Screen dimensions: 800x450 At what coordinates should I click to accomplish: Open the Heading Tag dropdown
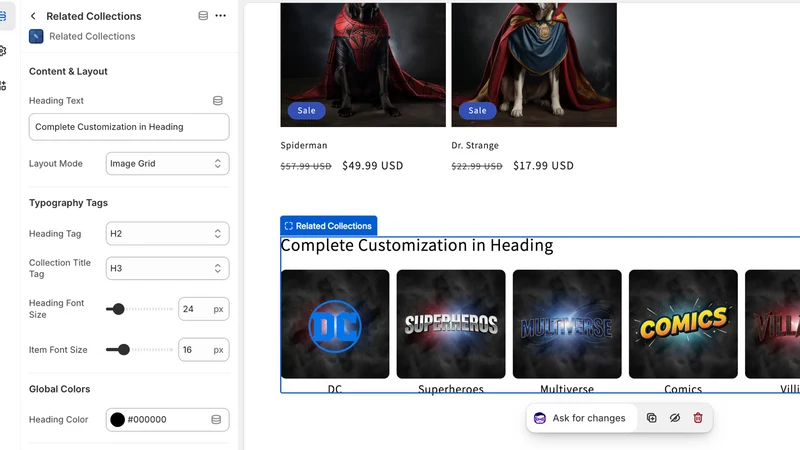(167, 234)
